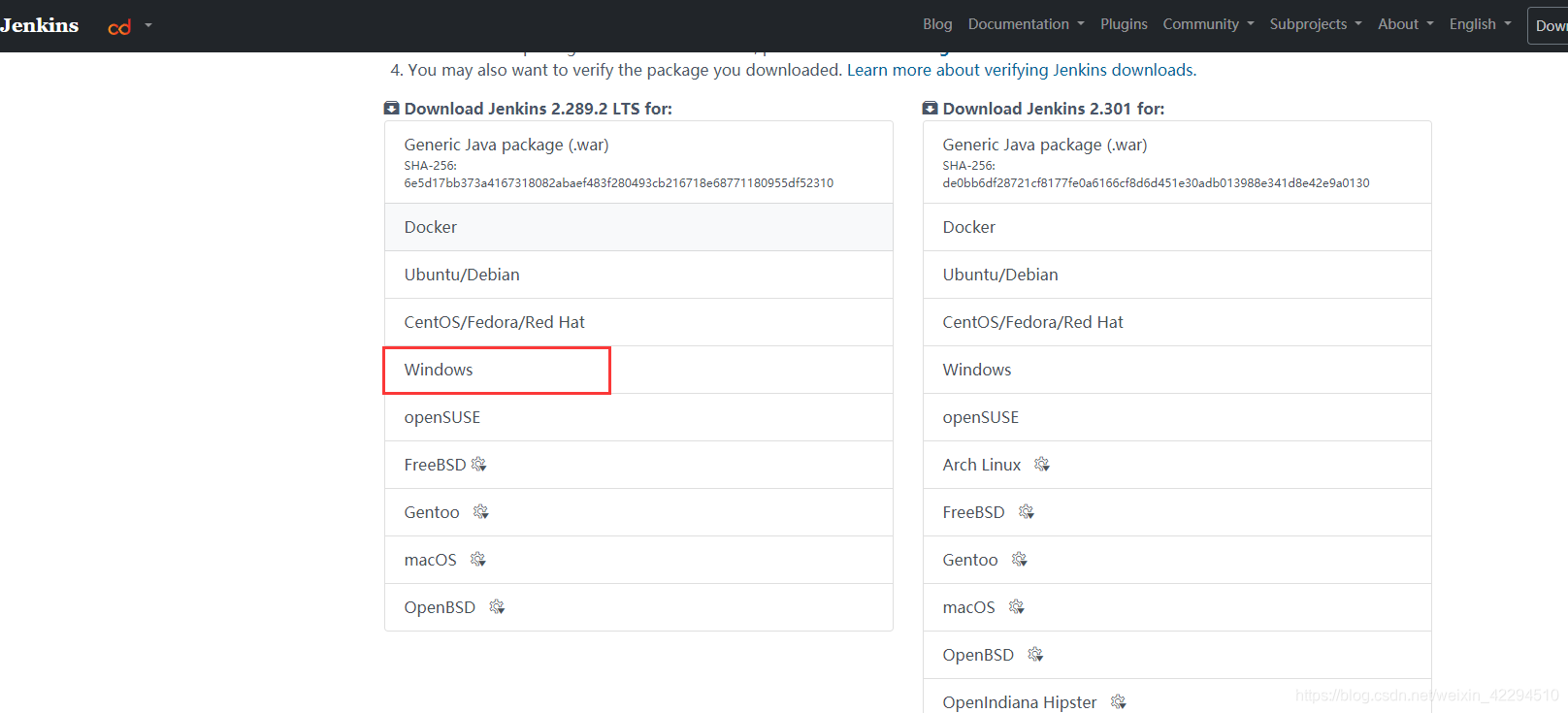The width and height of the screenshot is (1568, 713).
Task: Open FreeBSD in the 2.301 list
Action: click(x=1177, y=512)
